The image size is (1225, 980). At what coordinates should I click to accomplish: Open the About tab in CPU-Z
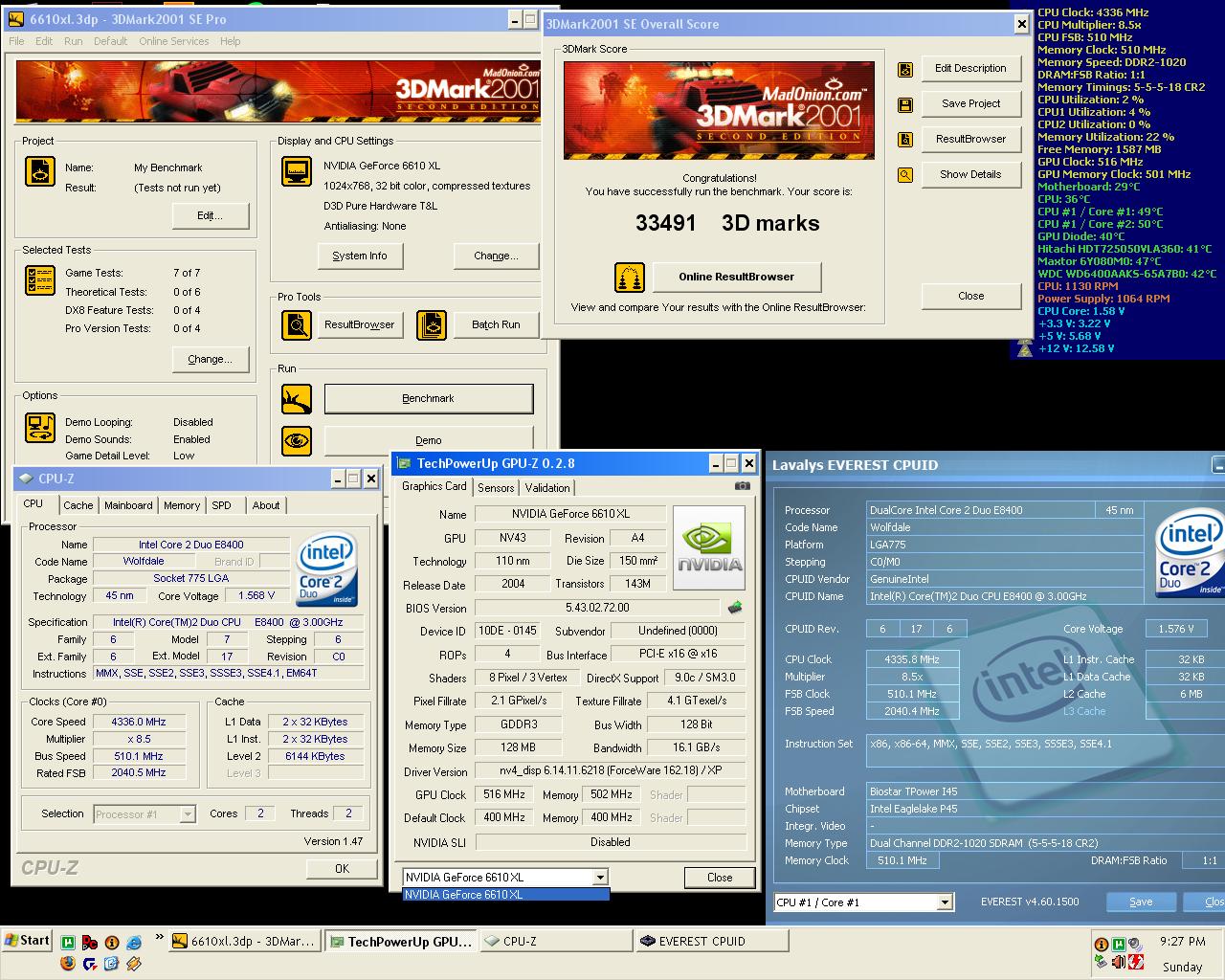pos(266,505)
